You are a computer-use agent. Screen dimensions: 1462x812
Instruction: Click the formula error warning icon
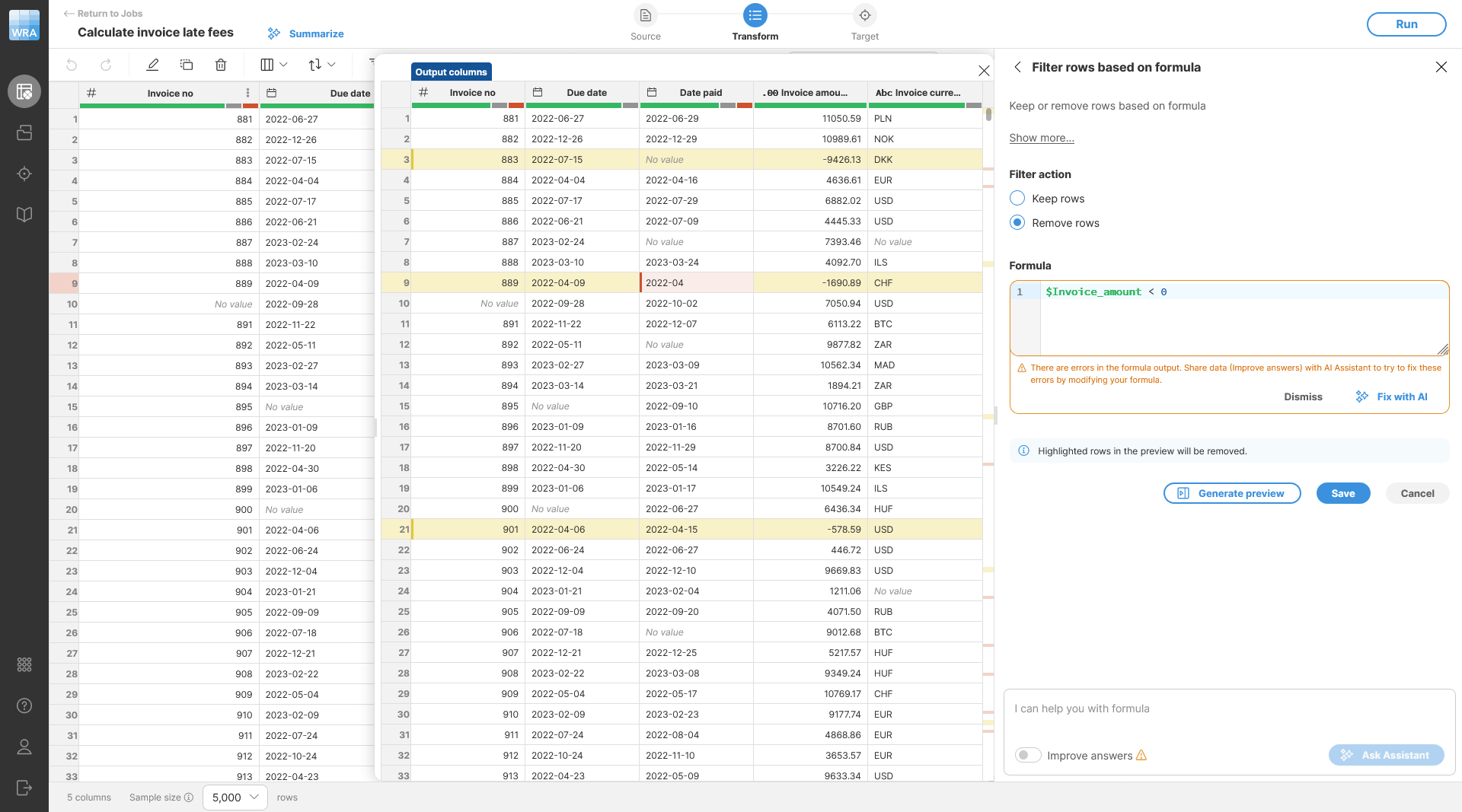(x=1022, y=368)
